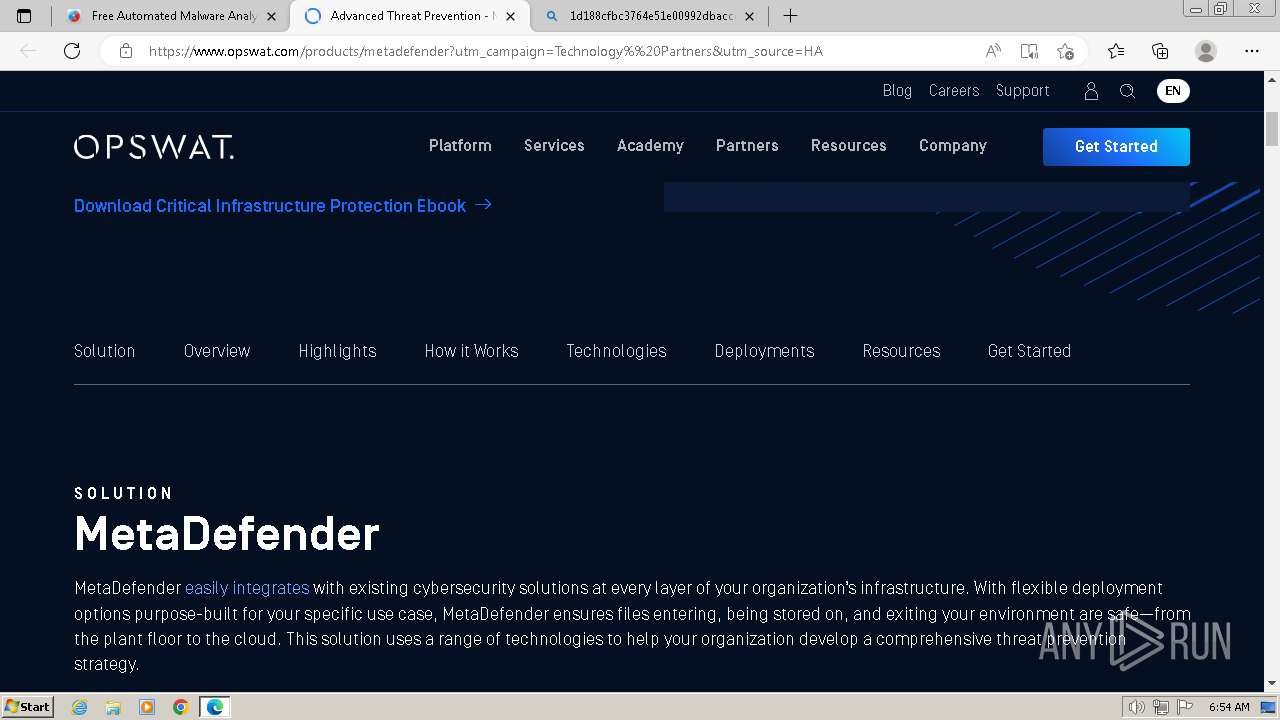Open the Platform menu

click(460, 146)
